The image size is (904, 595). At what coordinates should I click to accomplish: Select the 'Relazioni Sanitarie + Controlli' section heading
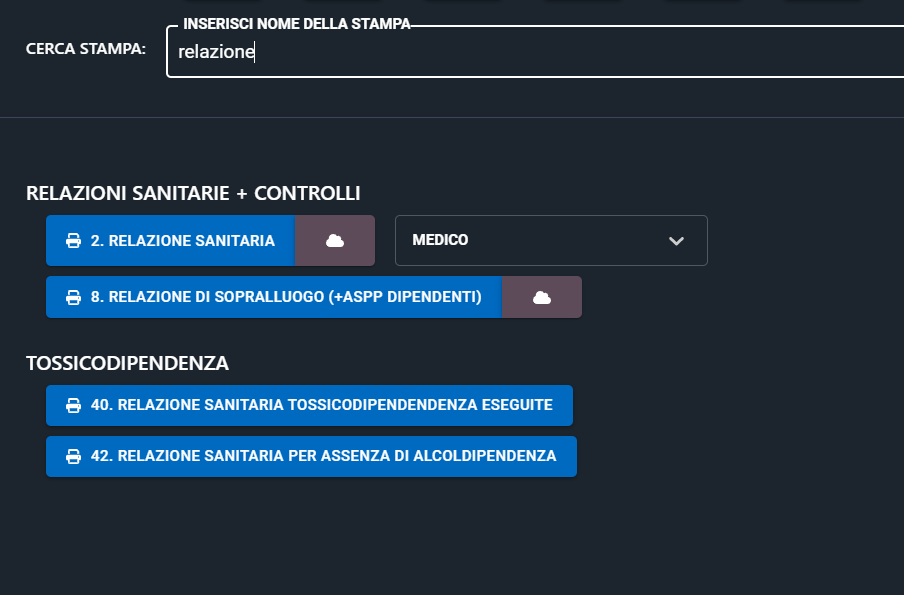coord(193,193)
